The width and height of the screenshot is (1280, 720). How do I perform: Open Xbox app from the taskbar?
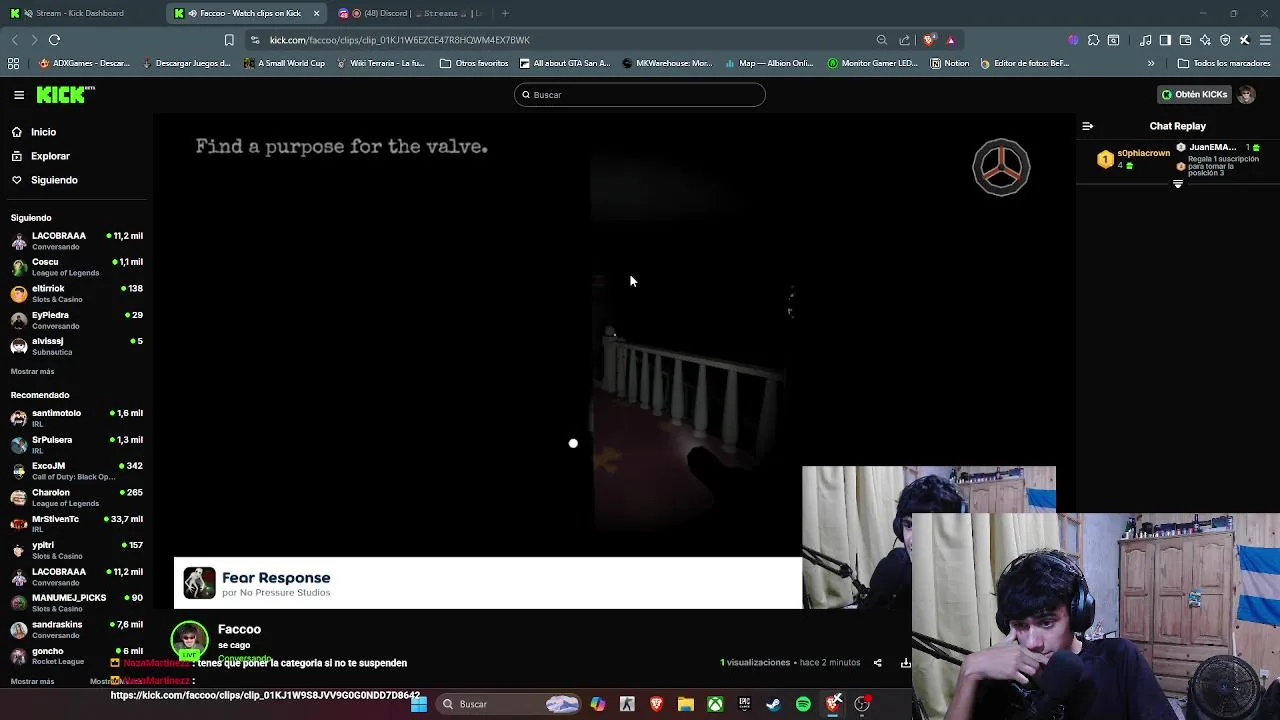coord(715,704)
